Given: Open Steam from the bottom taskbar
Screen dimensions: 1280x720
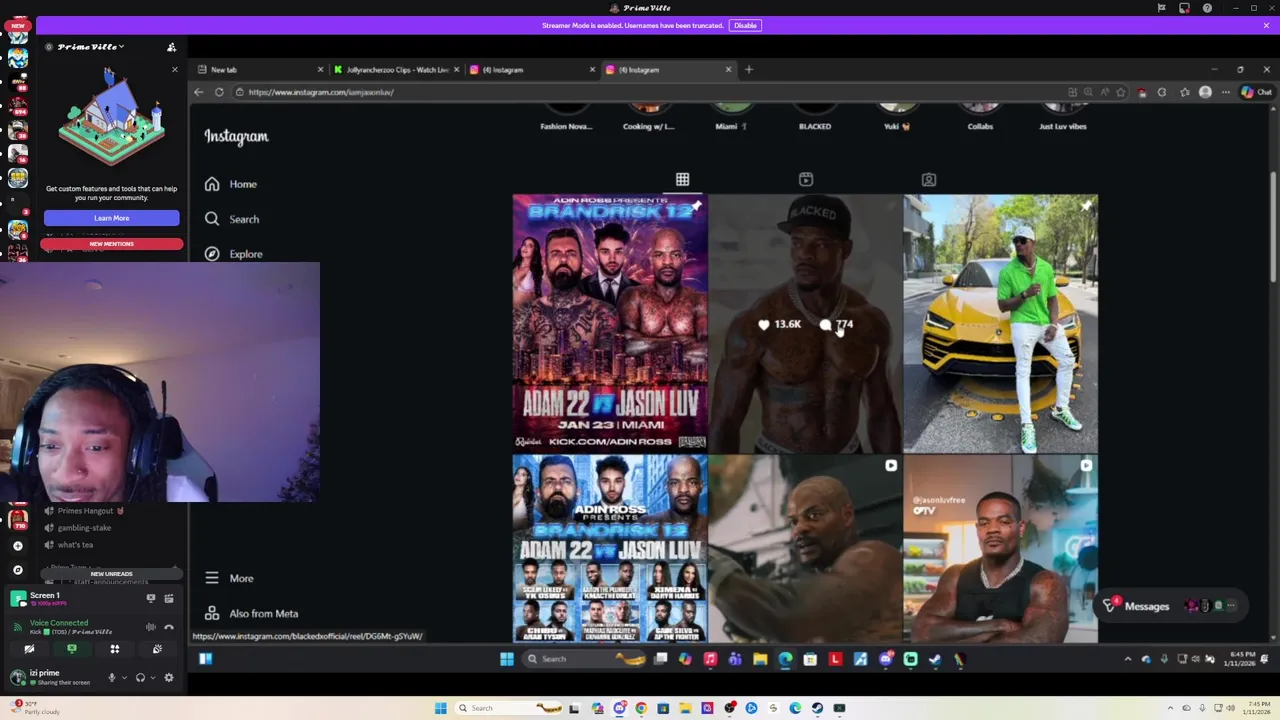Looking at the screenshot, I should pyautogui.click(x=817, y=708).
